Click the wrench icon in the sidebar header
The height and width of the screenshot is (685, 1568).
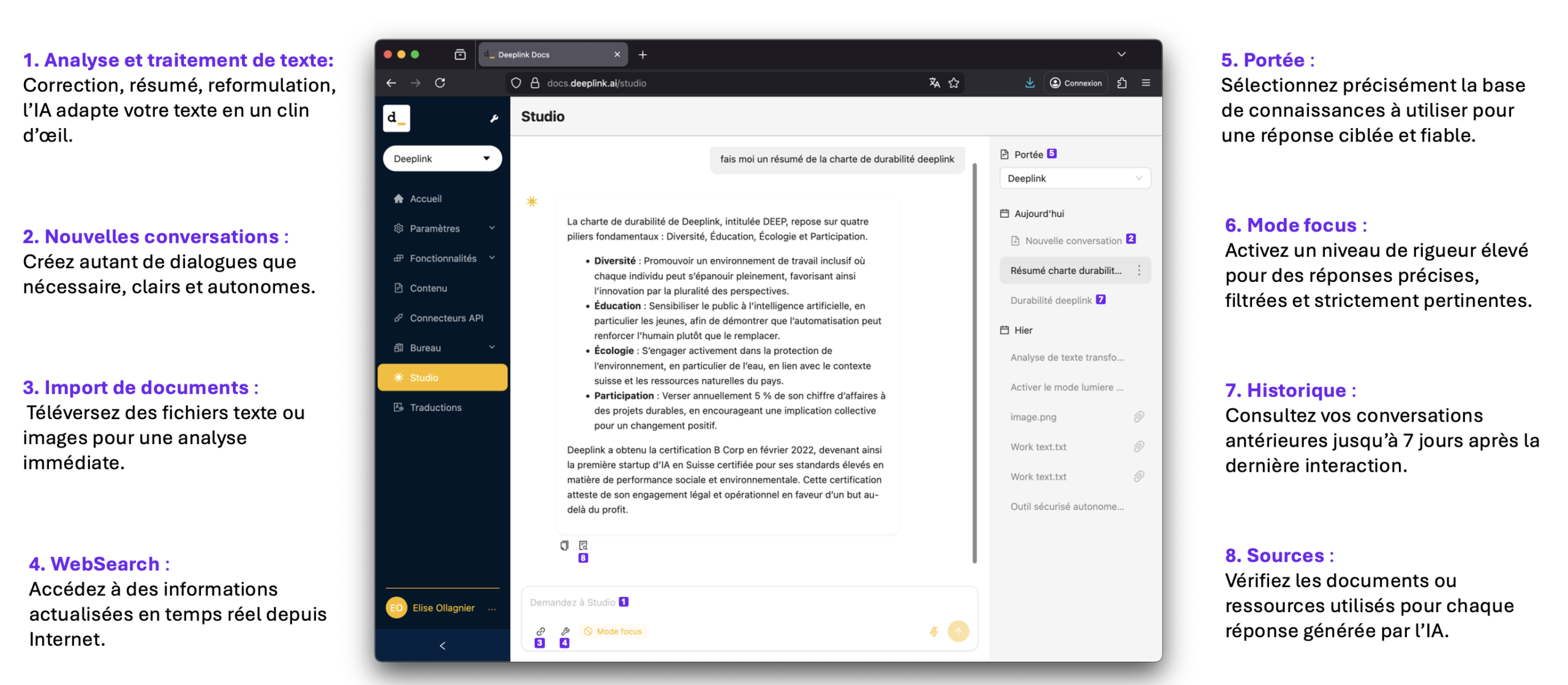[494, 118]
